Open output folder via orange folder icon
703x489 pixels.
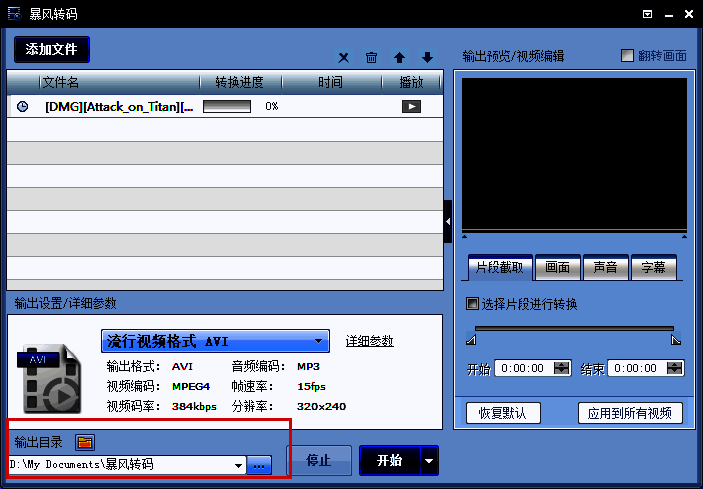(x=85, y=442)
